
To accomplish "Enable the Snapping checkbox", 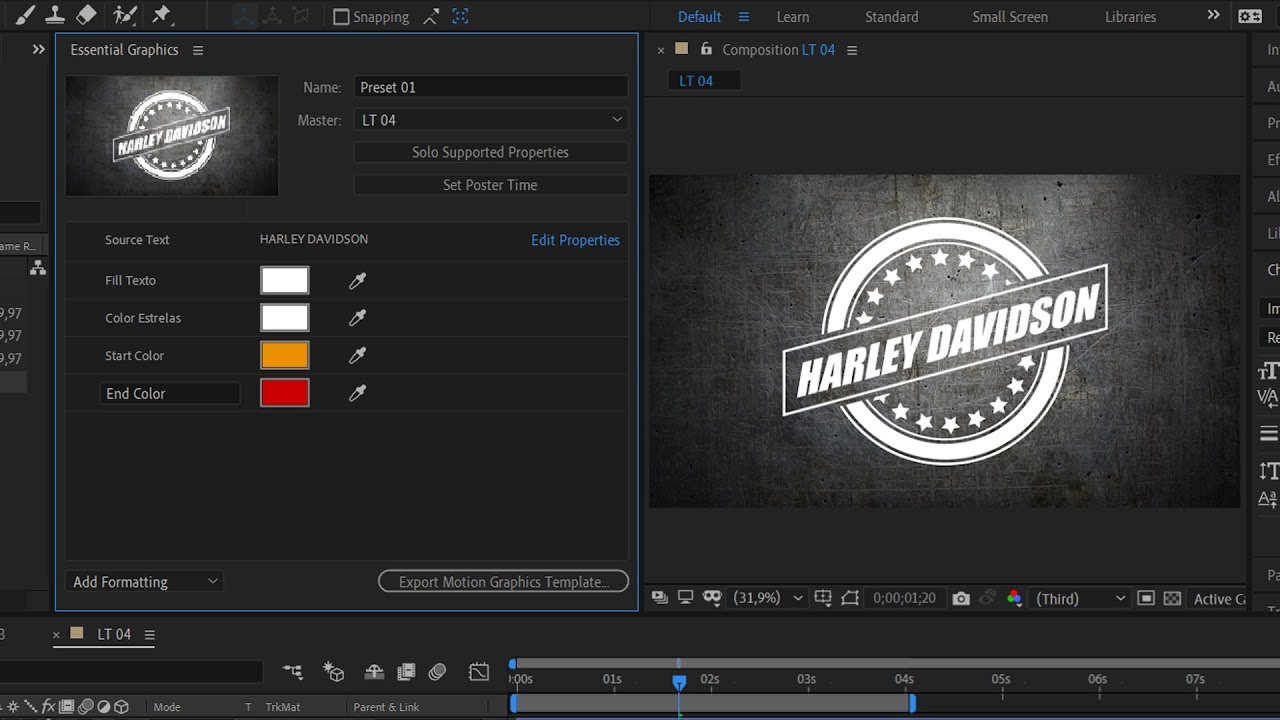I will pyautogui.click(x=341, y=17).
